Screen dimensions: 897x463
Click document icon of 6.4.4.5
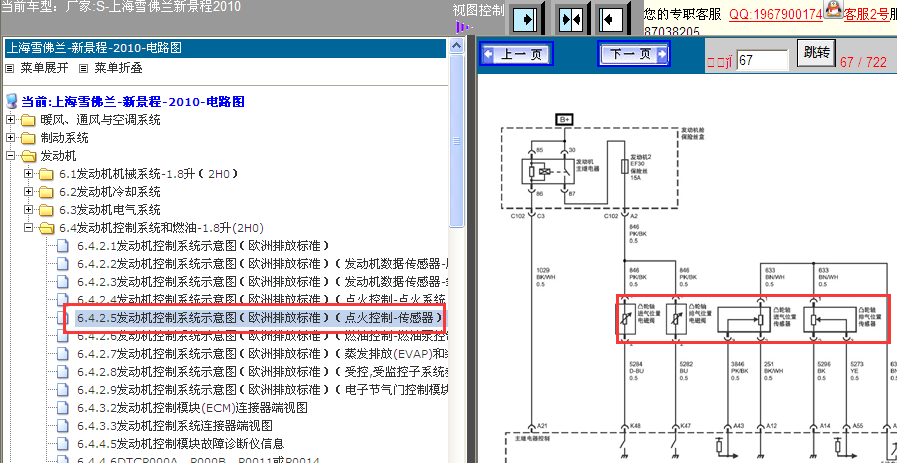click(x=61, y=444)
